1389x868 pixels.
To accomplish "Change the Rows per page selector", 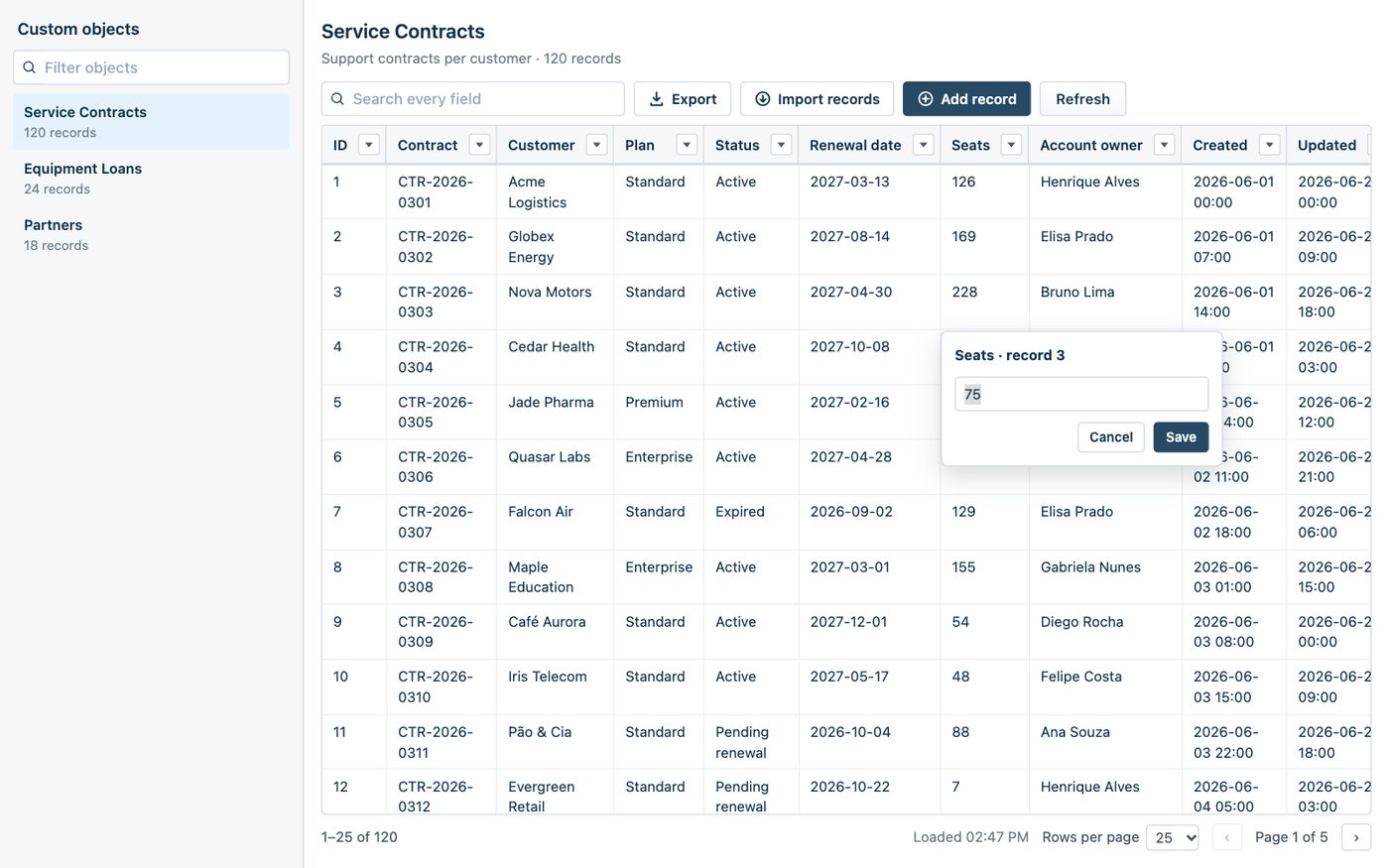I will pyautogui.click(x=1173, y=837).
